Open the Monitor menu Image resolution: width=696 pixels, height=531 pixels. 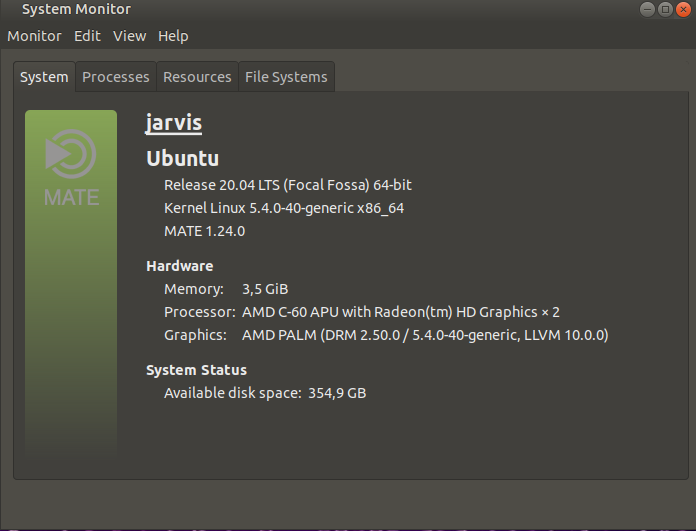[34, 36]
